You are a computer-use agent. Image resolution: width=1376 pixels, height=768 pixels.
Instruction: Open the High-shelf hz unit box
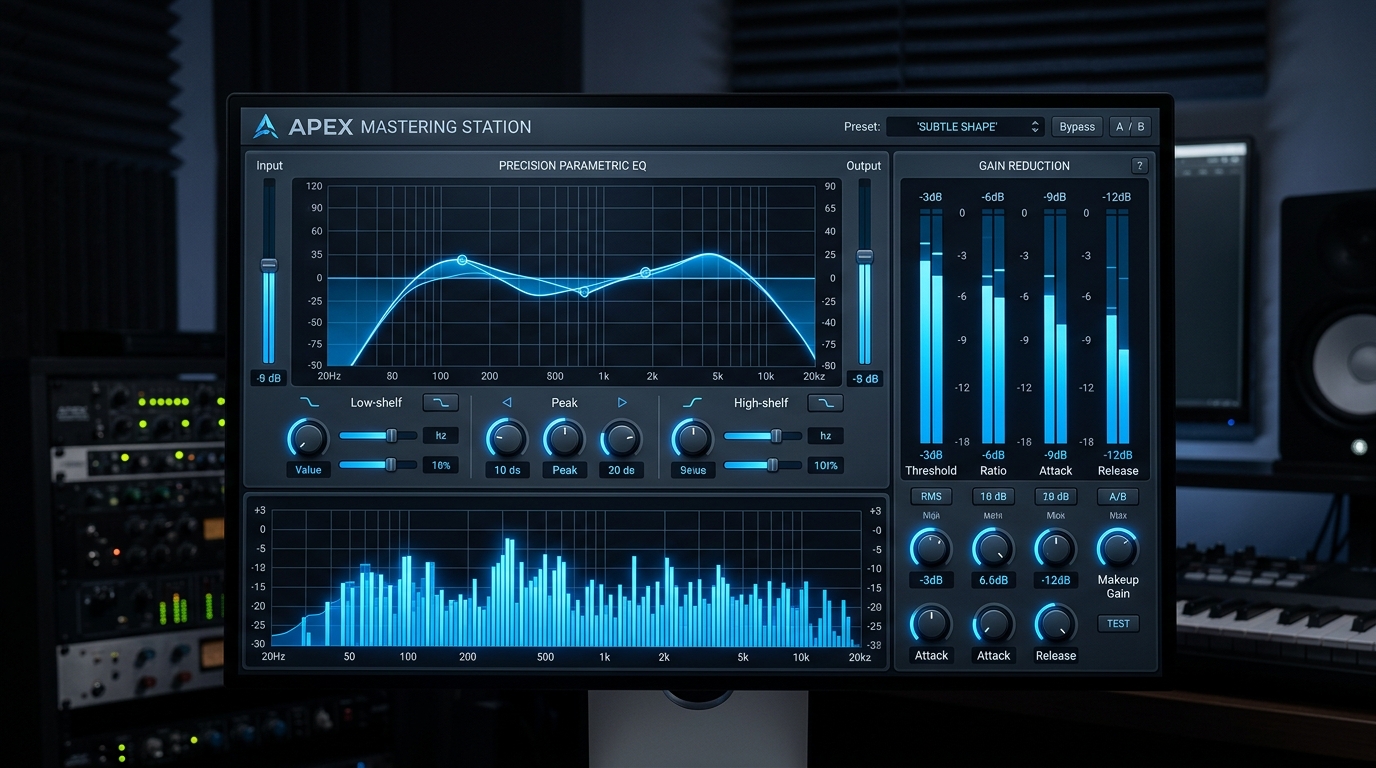826,435
